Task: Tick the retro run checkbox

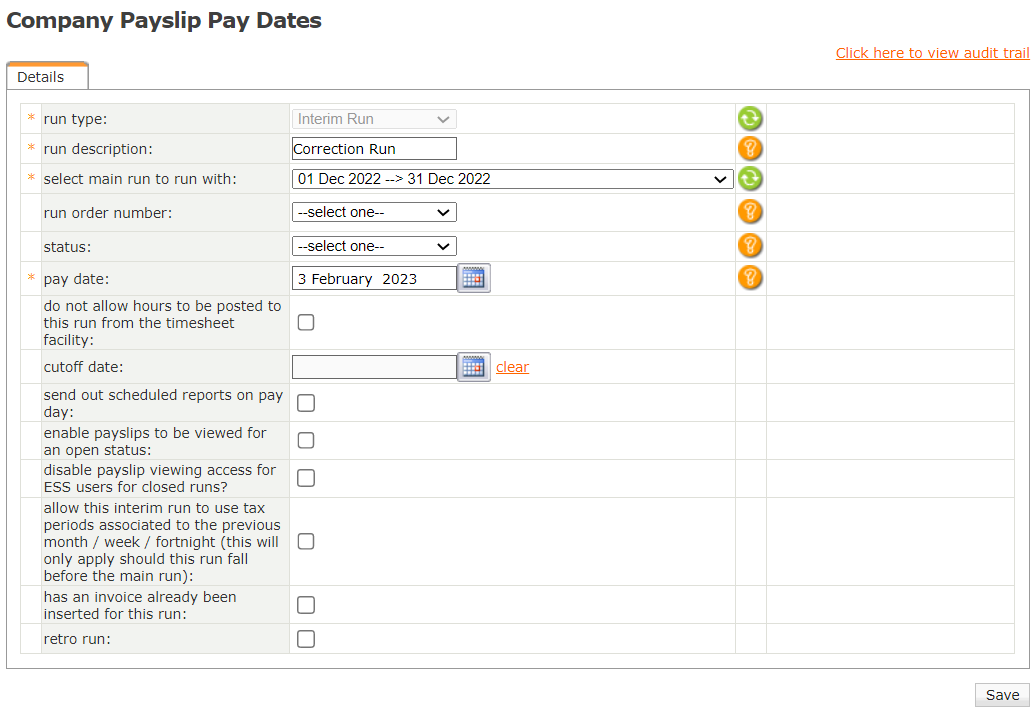Action: tap(306, 639)
